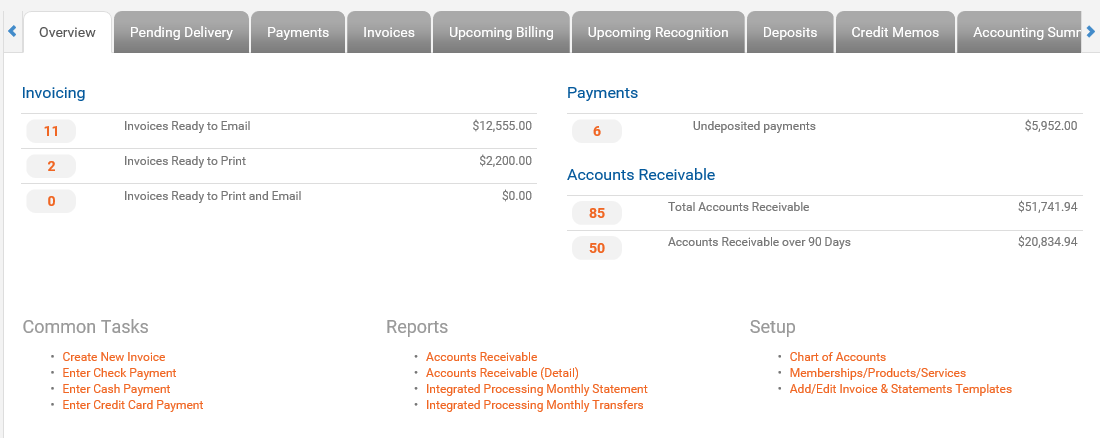Image resolution: width=1100 pixels, height=438 pixels.
Task: Open the Credit Memos tab
Action: click(895, 32)
